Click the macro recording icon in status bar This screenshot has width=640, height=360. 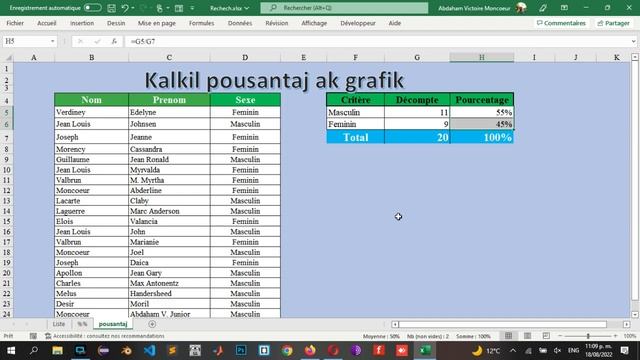click(x=33, y=336)
